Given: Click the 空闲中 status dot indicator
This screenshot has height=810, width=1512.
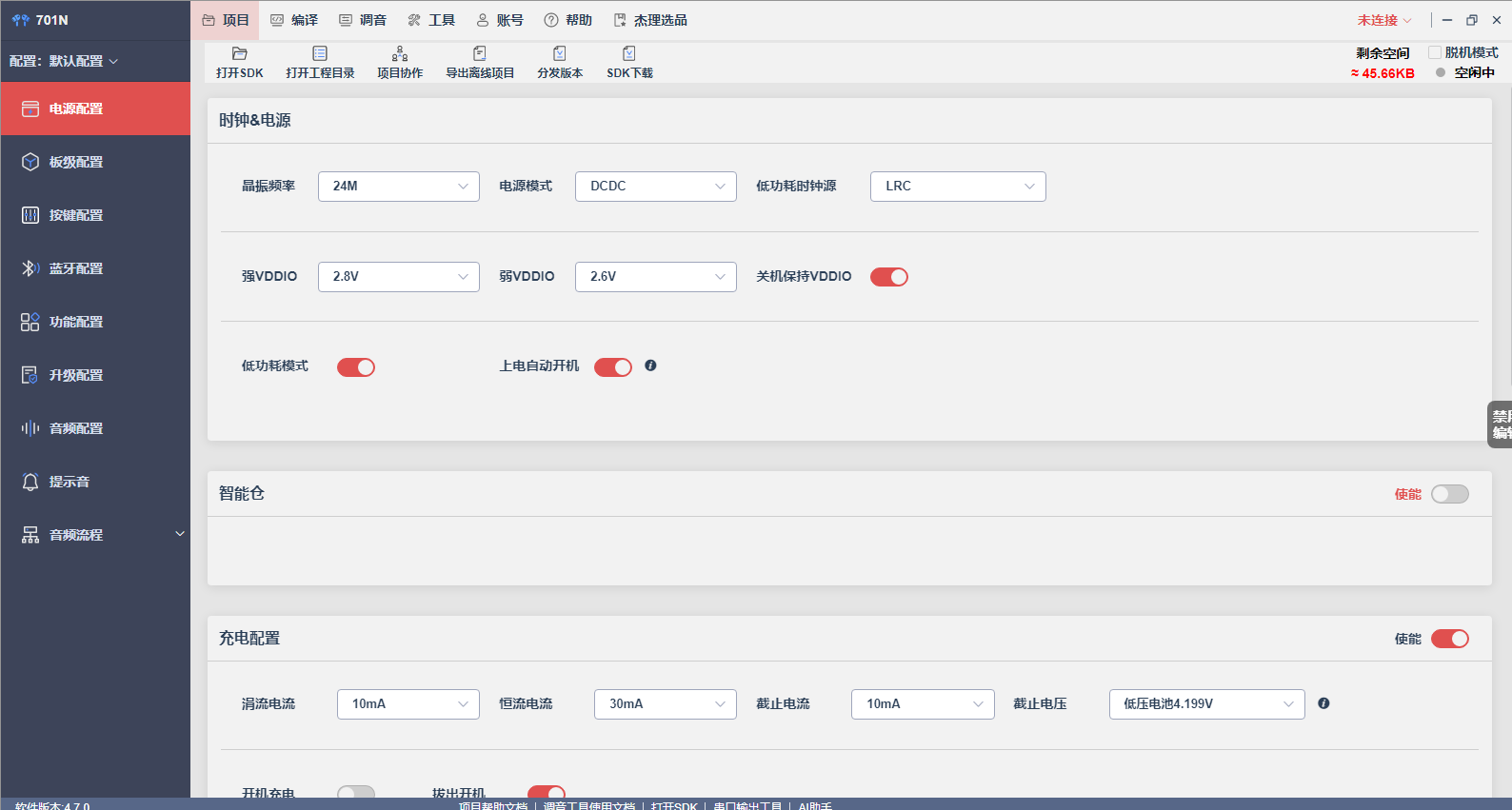Looking at the screenshot, I should tap(1441, 72).
